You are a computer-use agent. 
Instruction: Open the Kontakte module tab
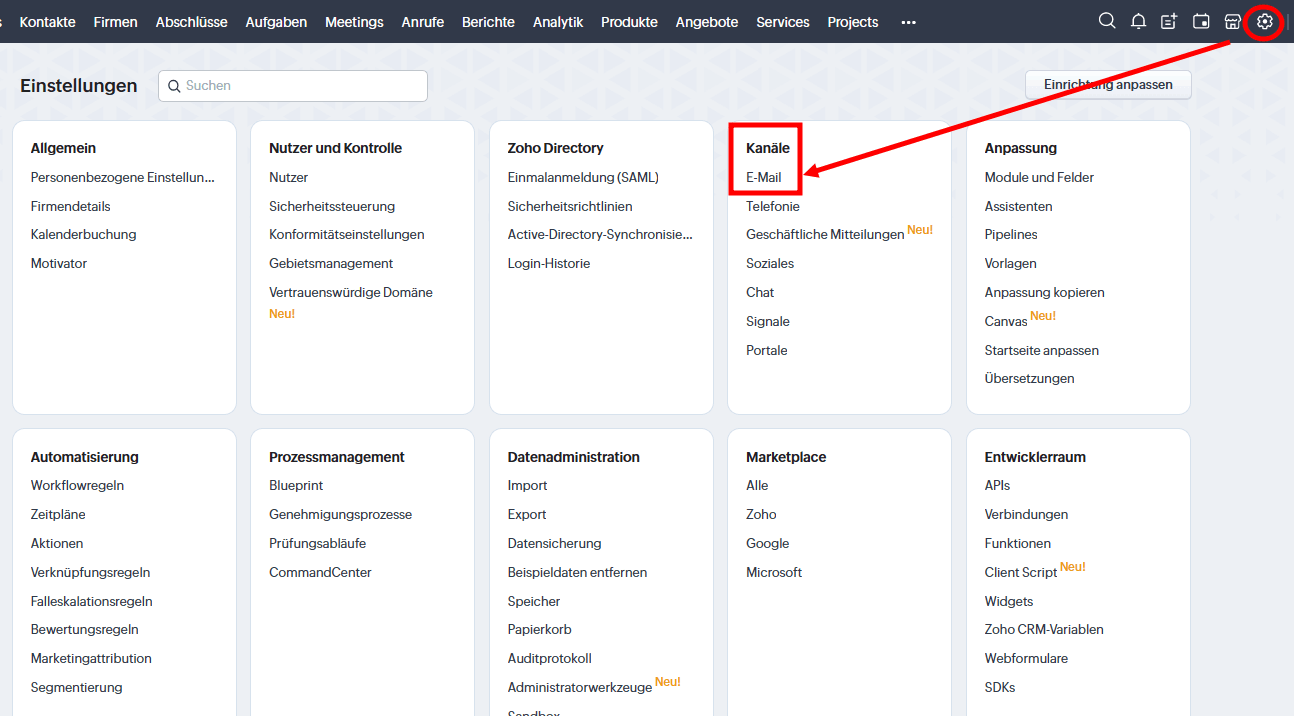tap(48, 22)
